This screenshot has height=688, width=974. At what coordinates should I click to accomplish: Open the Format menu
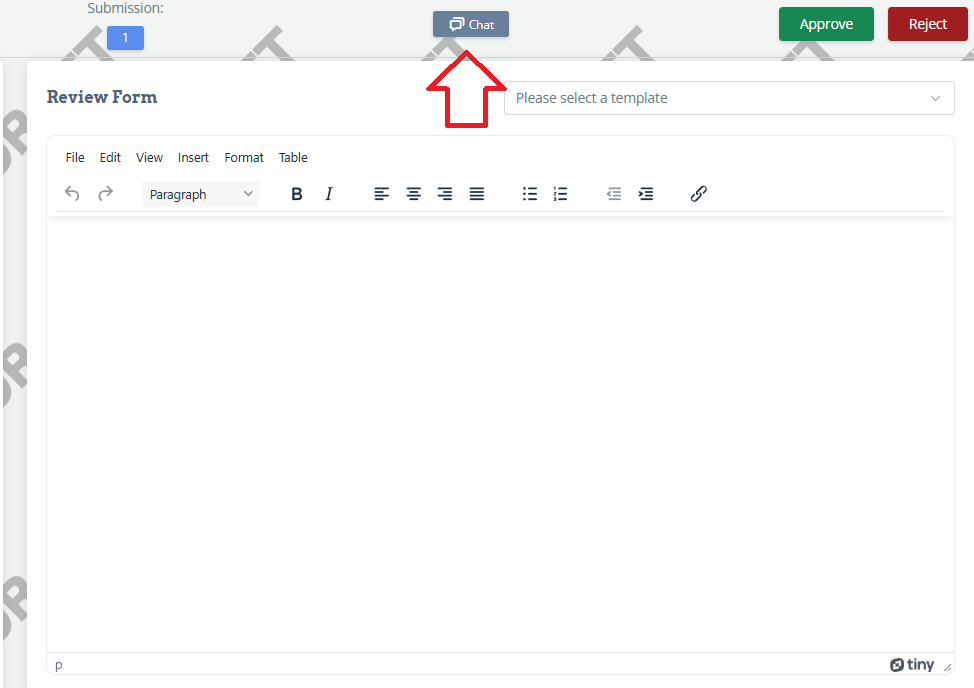click(244, 158)
